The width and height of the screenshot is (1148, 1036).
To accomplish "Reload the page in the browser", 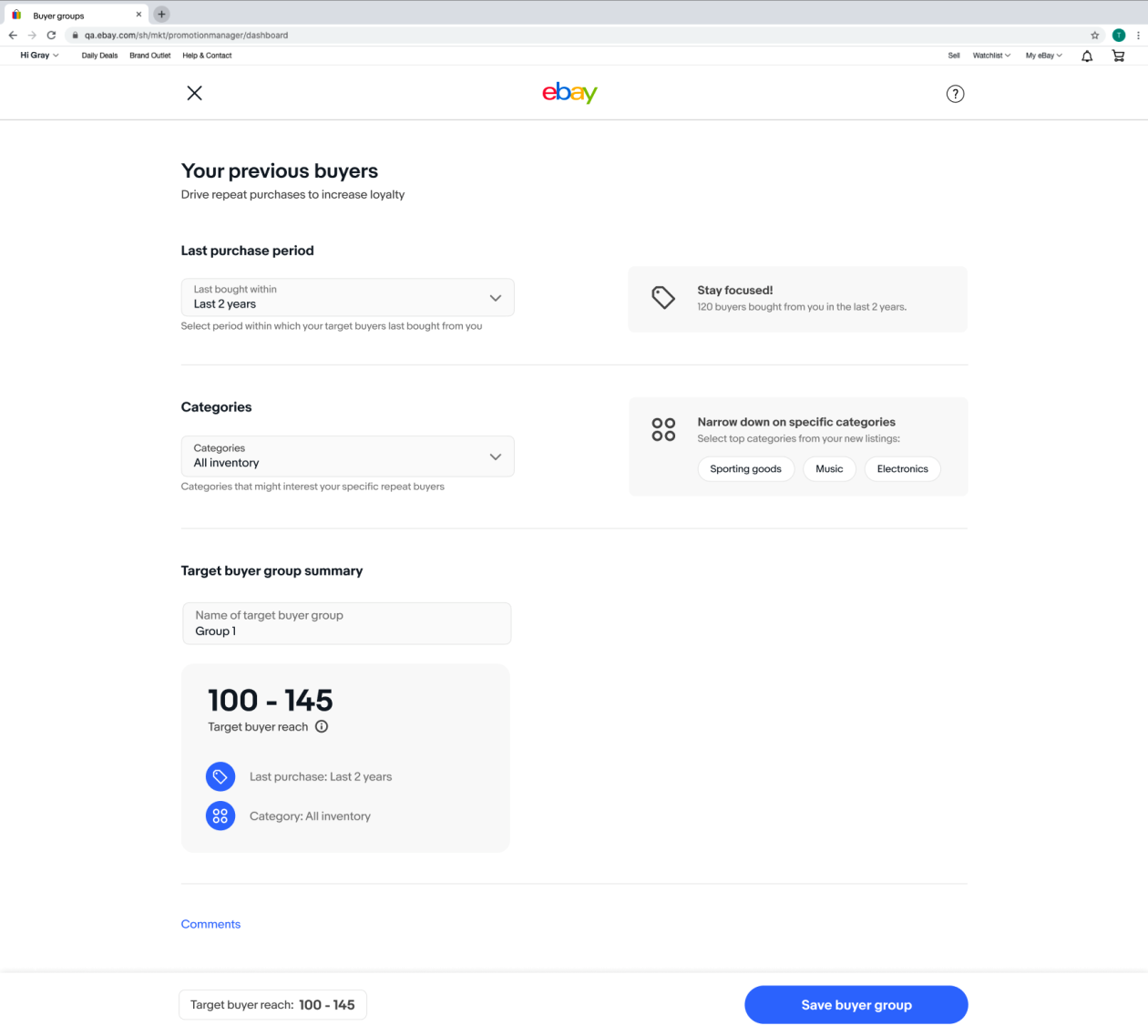I will [51, 36].
